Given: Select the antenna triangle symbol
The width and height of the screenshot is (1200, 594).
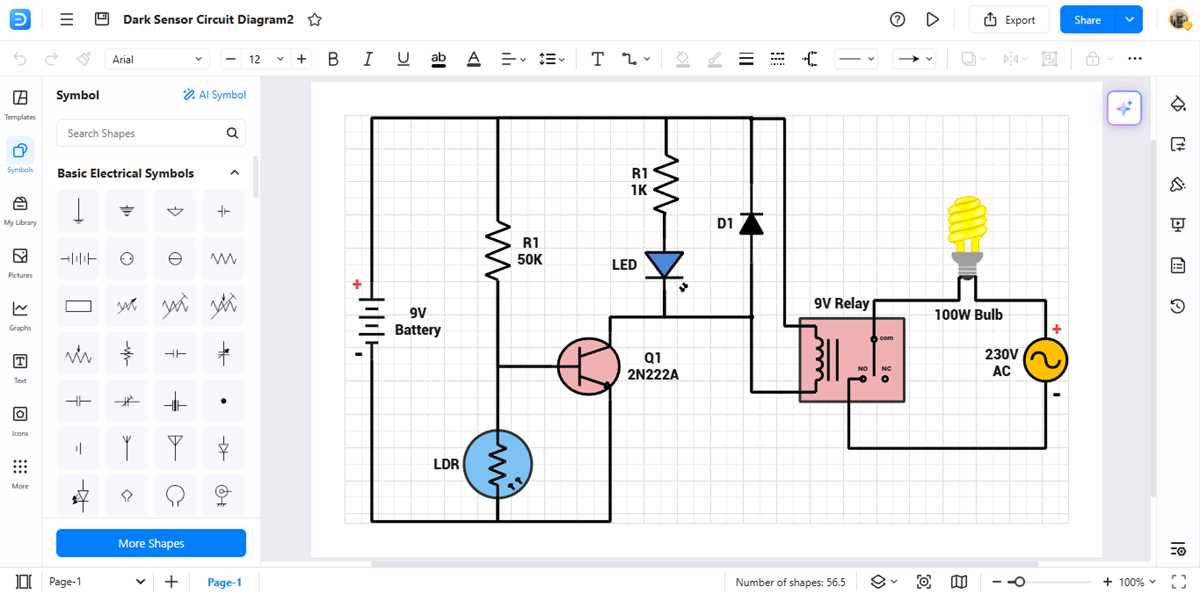Looking at the screenshot, I should pos(175,449).
